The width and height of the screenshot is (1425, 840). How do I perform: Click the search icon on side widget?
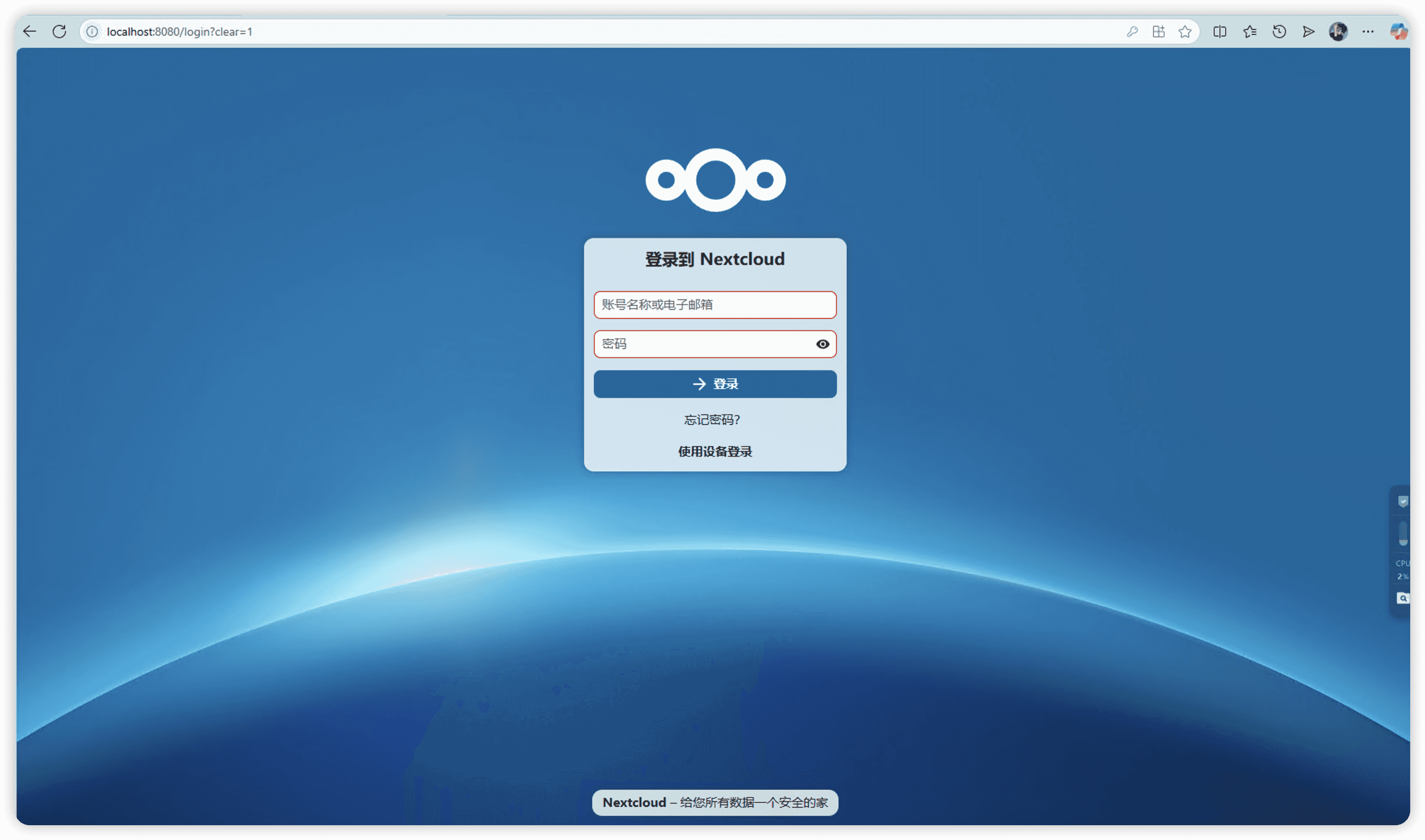(x=1402, y=598)
